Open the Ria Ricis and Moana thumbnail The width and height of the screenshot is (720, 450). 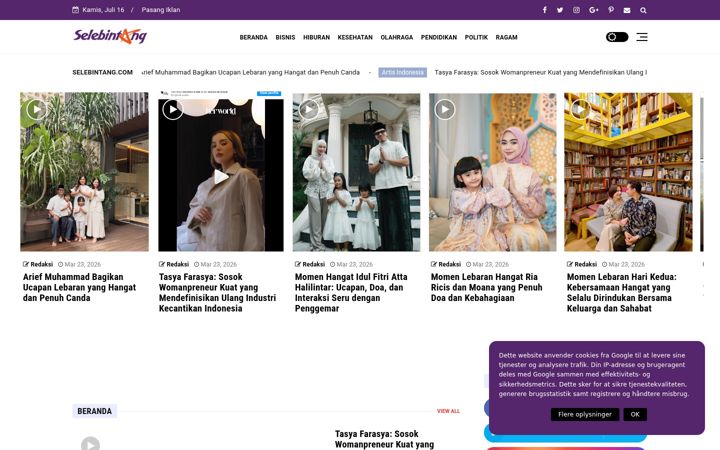tap(492, 172)
